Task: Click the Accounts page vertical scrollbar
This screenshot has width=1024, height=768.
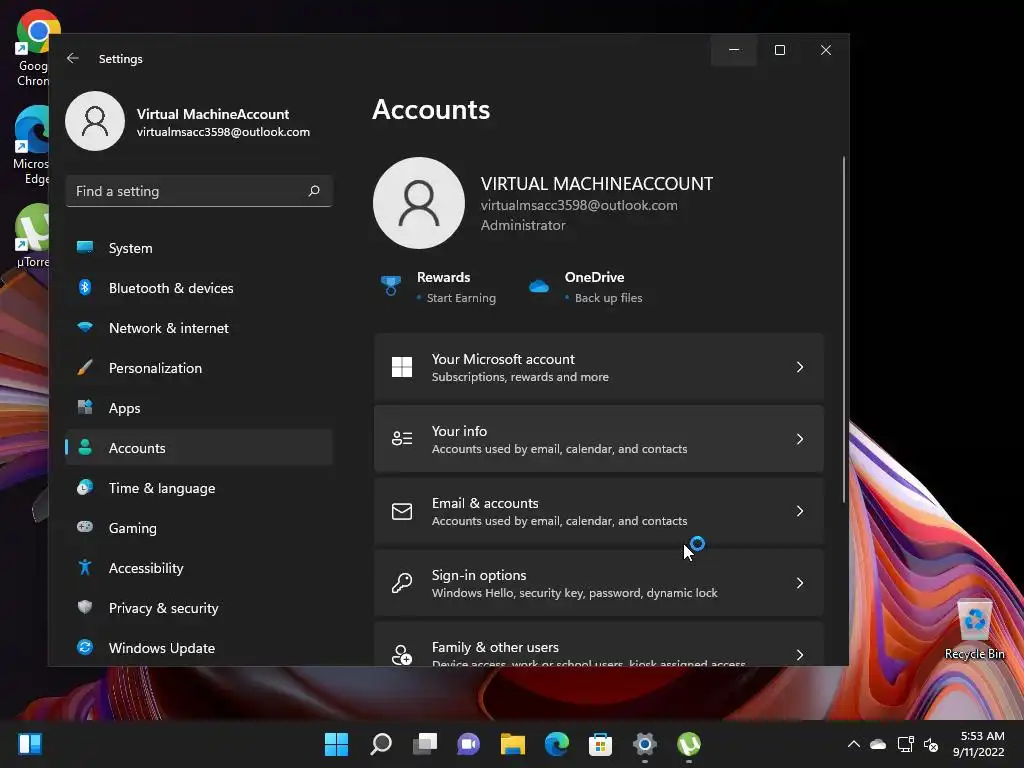Action: click(844, 330)
